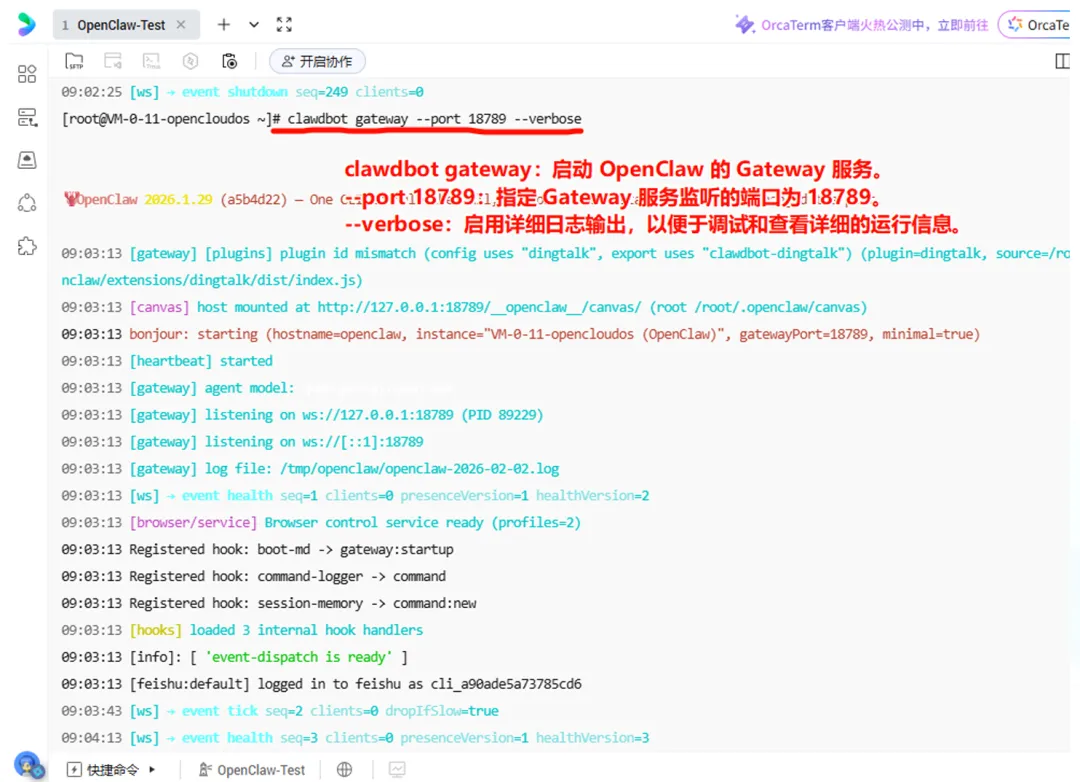Click the canvas URL http://127.0.0.1:18789/__openclaw__/canvas/

coord(479,307)
